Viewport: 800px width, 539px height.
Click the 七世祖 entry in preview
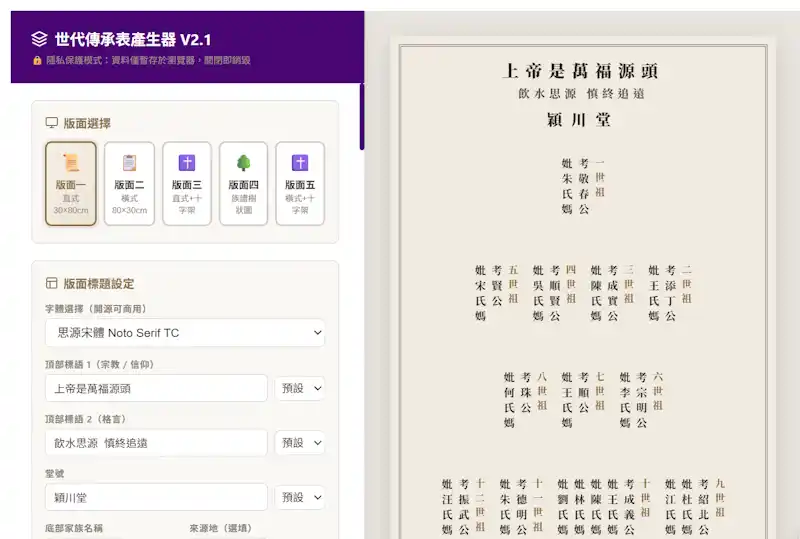(583, 400)
